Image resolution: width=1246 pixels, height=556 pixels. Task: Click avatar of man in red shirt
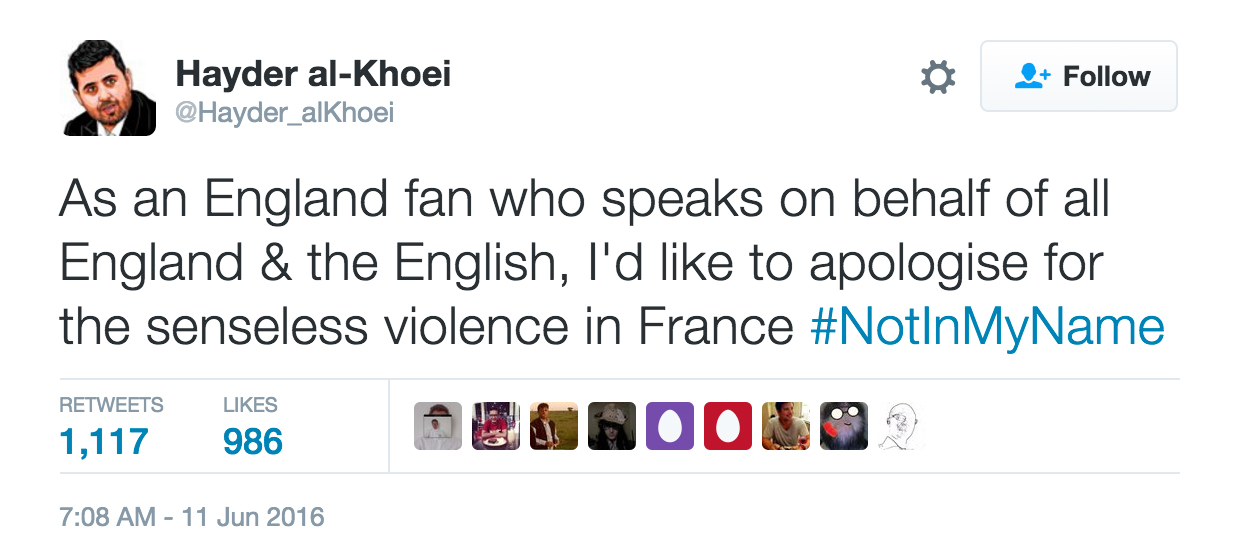coord(496,426)
